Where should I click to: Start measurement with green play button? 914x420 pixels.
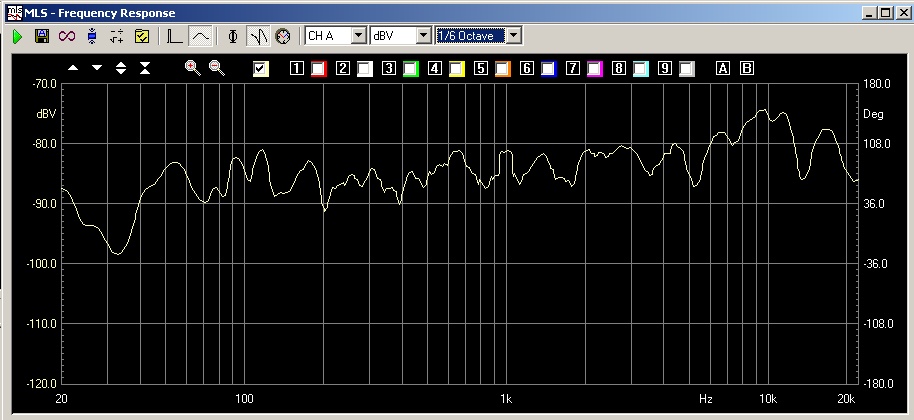click(17, 36)
